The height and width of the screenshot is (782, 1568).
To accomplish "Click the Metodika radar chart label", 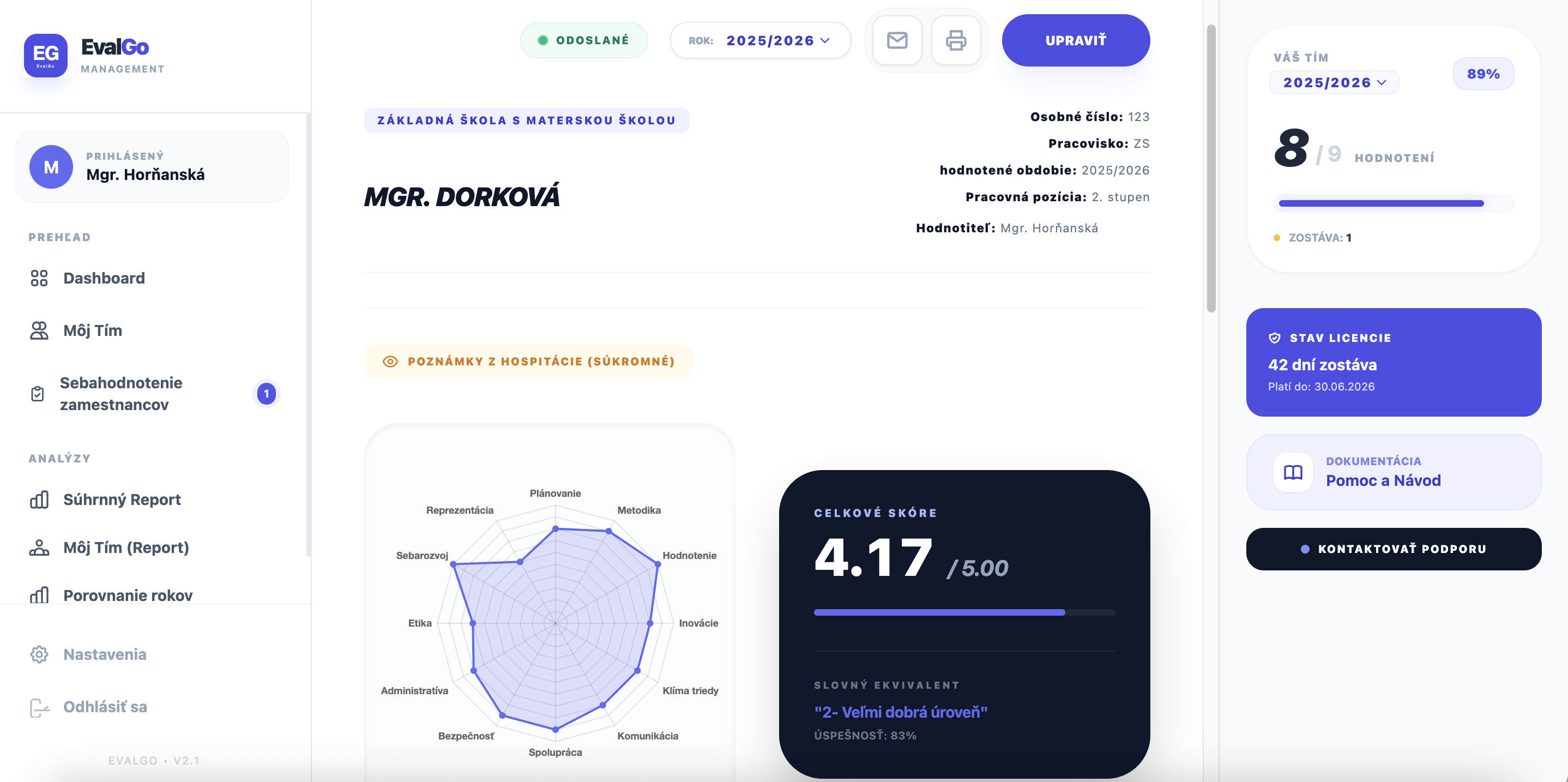I will (x=639, y=510).
